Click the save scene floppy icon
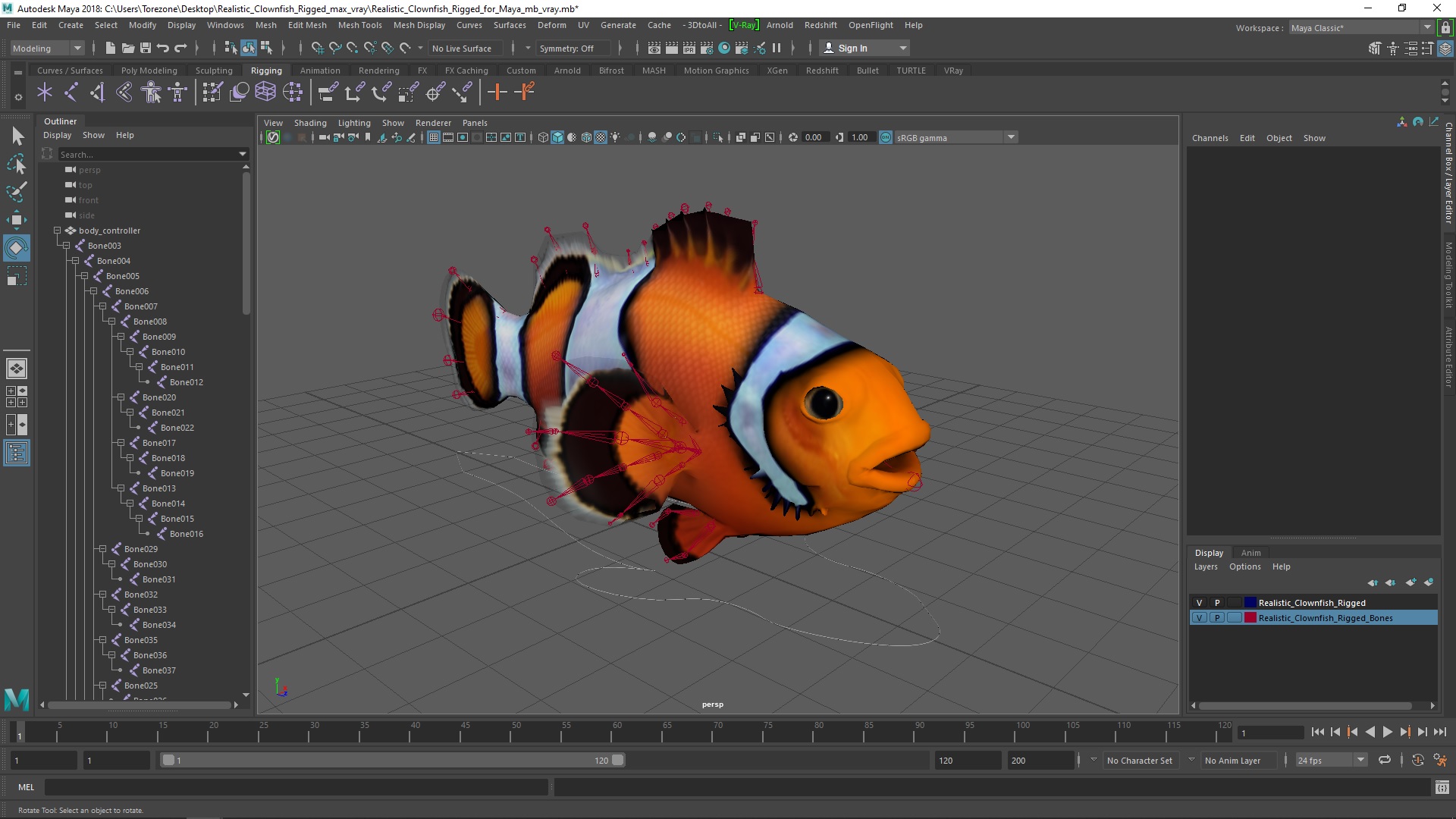Image resolution: width=1456 pixels, height=819 pixels. 146,48
